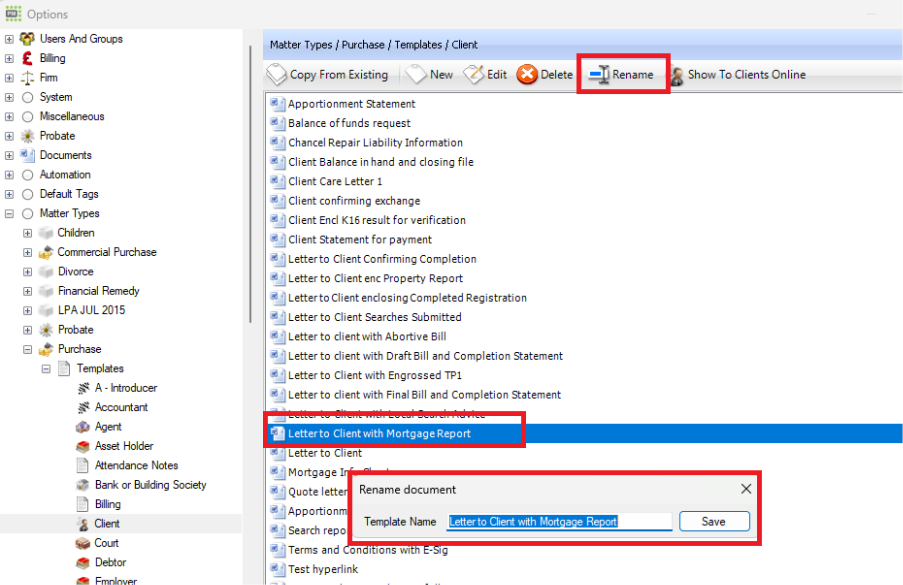This screenshot has height=585, width=903.
Task: Expand the Divorce matter type
Action: coord(28,271)
